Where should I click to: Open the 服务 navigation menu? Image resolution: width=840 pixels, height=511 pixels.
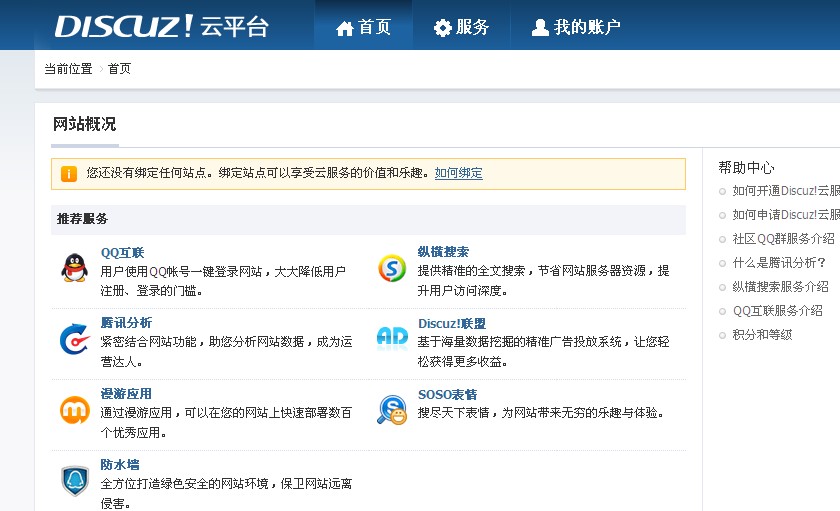point(461,27)
